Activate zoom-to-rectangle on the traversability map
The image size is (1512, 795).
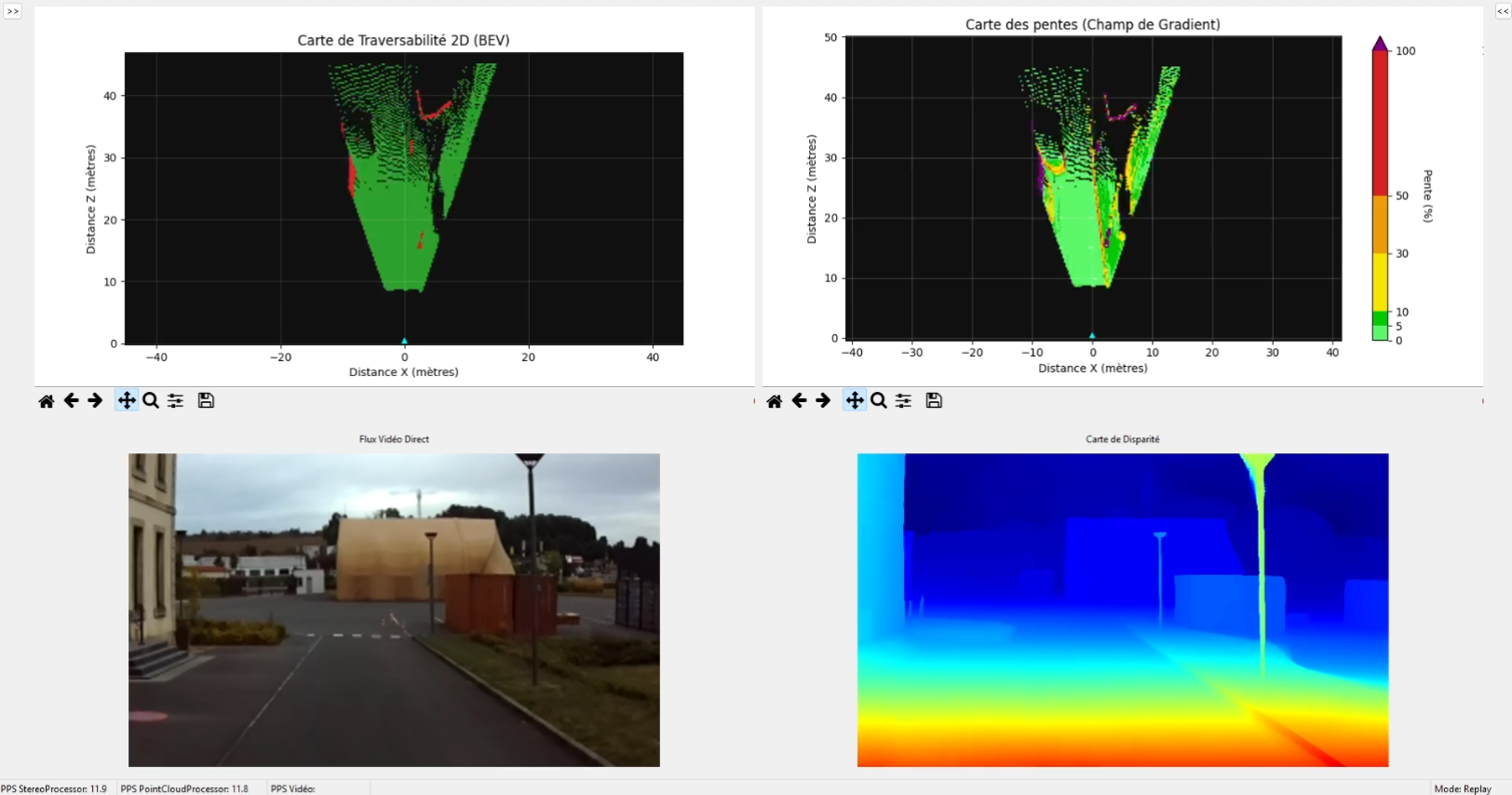[151, 401]
